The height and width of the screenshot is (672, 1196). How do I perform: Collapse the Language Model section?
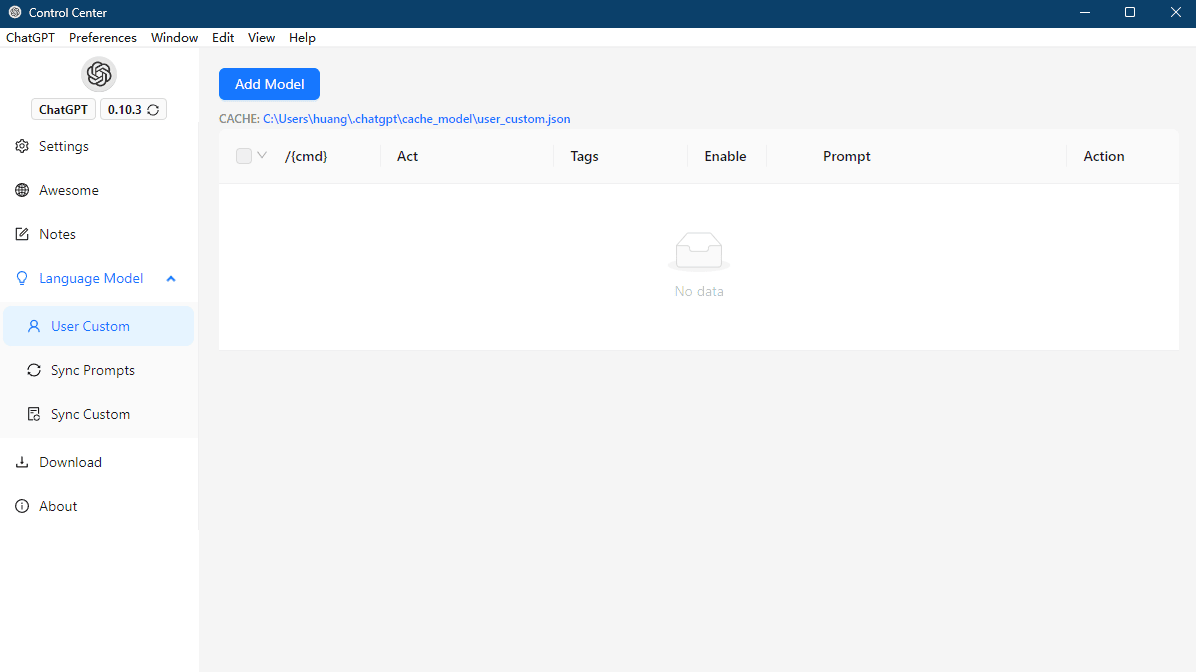click(x=171, y=278)
